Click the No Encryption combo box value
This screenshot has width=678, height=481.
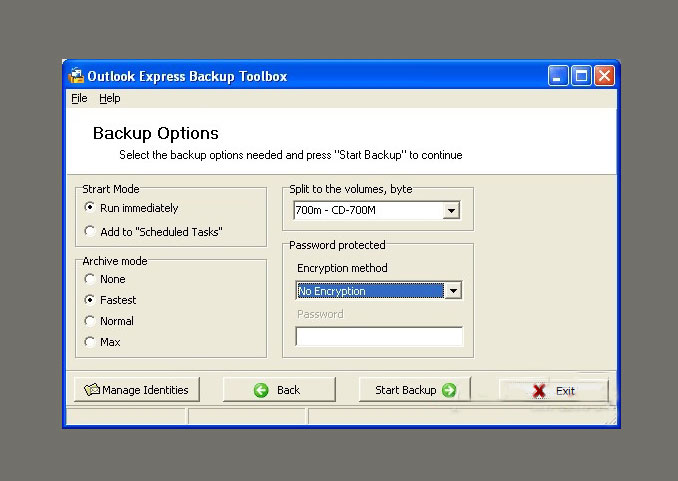pyautogui.click(x=370, y=291)
